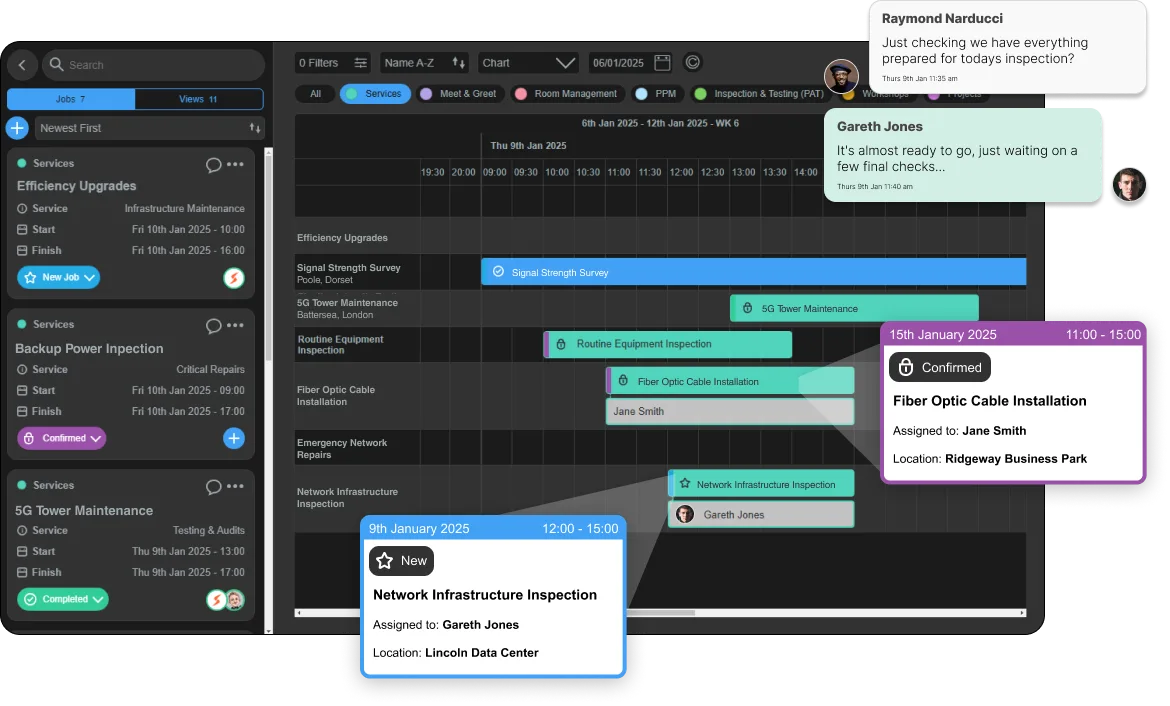Expand the Name A-Z sort dropdown
Image resolution: width=1170 pixels, height=706 pixels.
coord(425,63)
